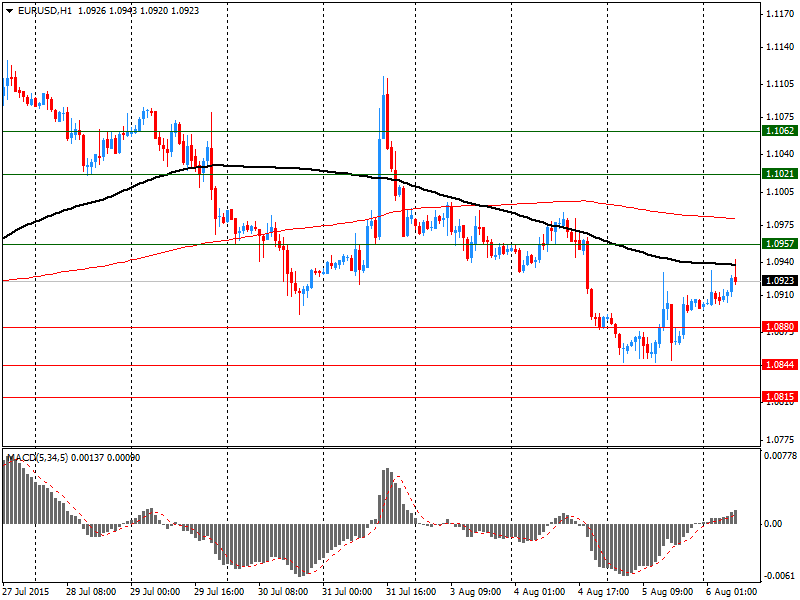Click the 29 Jul 00:00 time label
Image resolution: width=800 pixels, height=600 pixels.
pyautogui.click(x=155, y=592)
